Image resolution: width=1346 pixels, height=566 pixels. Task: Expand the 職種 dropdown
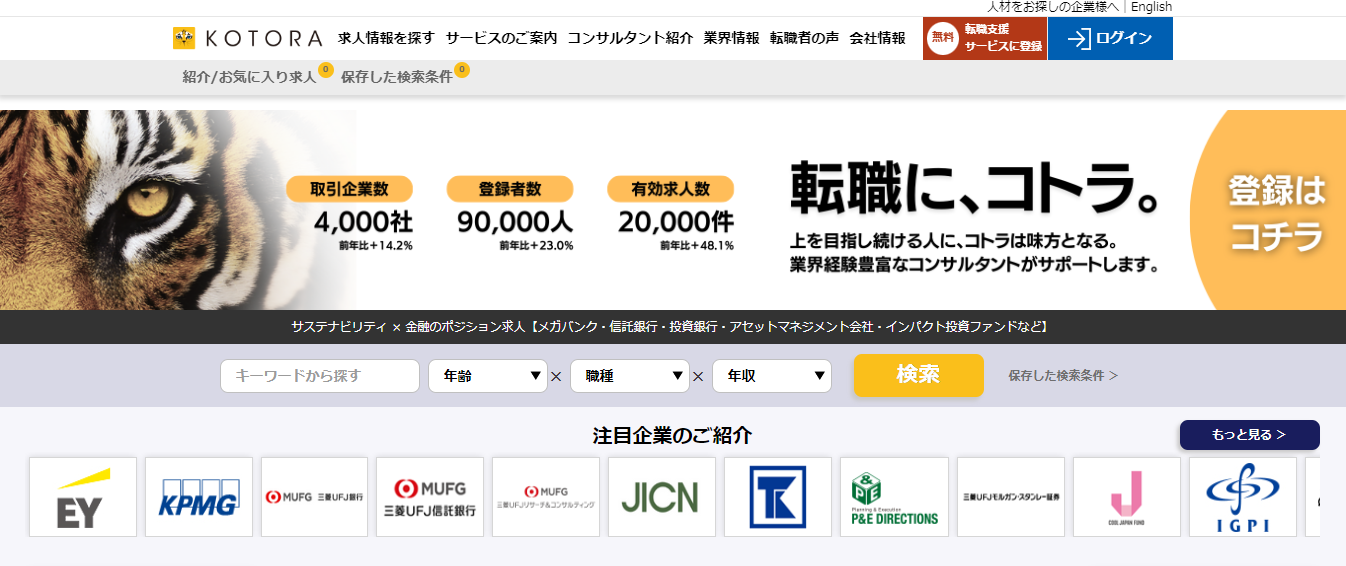[630, 376]
